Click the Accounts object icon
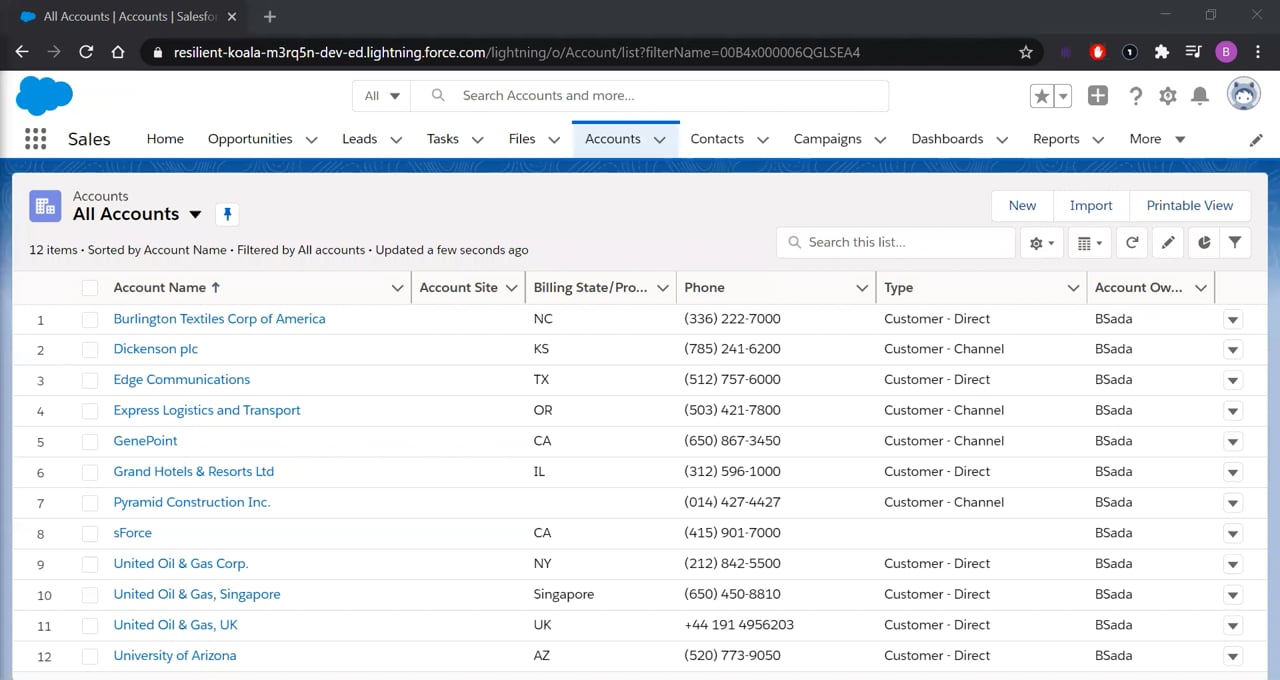Viewport: 1280px width, 680px height. [45, 205]
